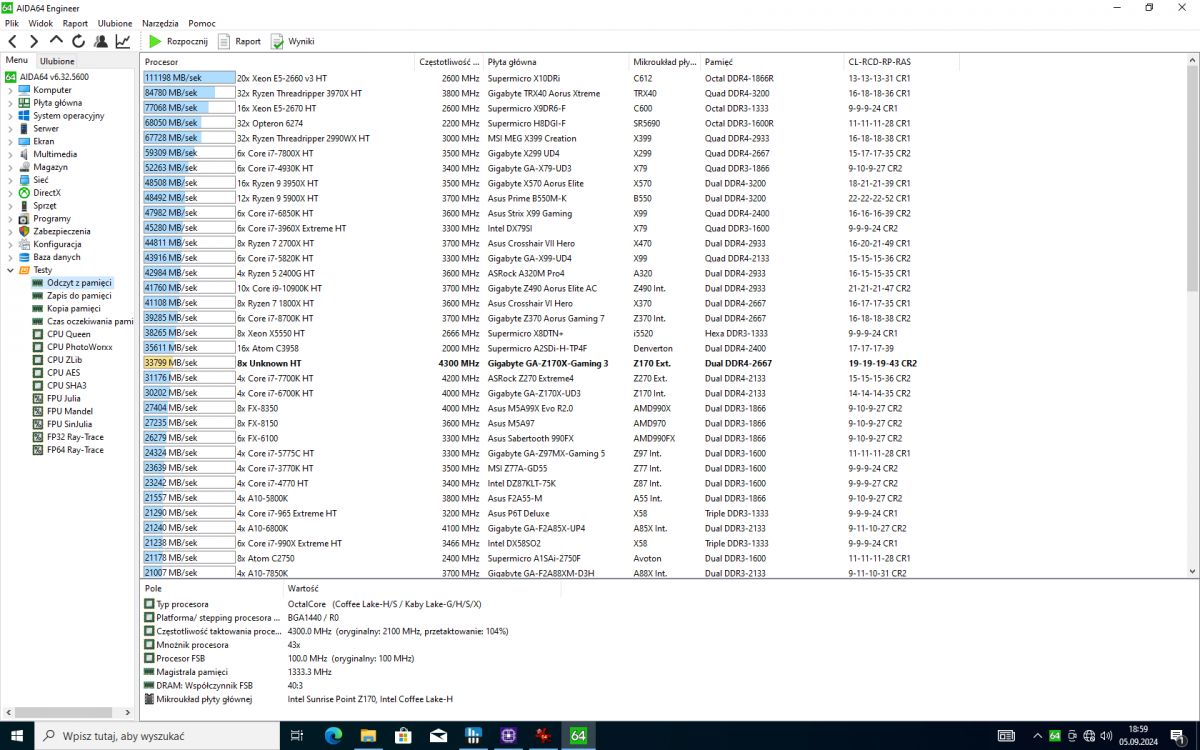Screen dimensions: 1200x750
Task: Open the Plik menu
Action: tap(12, 23)
